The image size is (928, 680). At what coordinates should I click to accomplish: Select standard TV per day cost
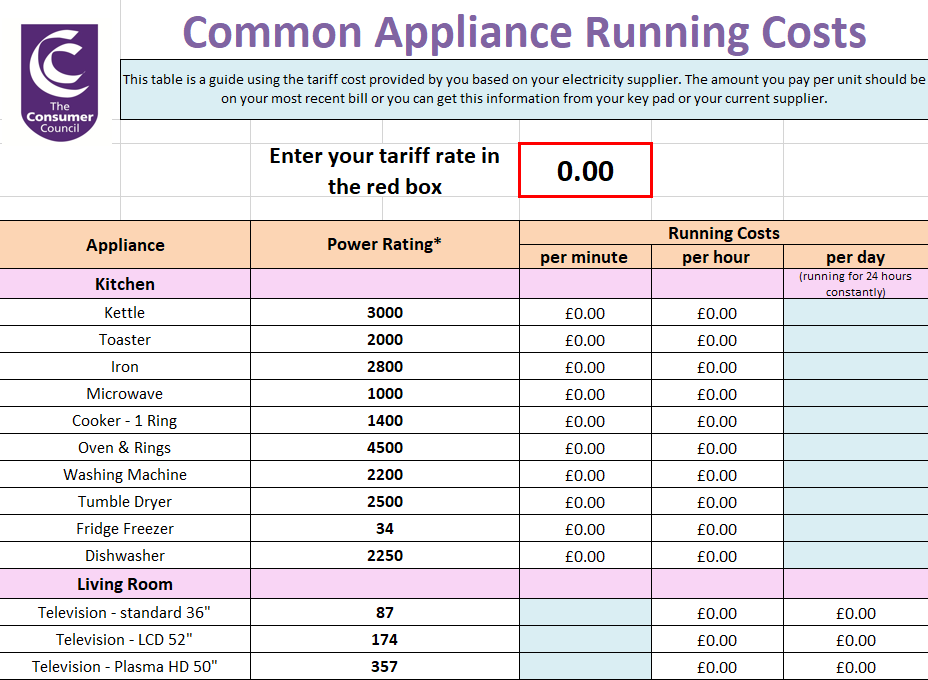856,613
